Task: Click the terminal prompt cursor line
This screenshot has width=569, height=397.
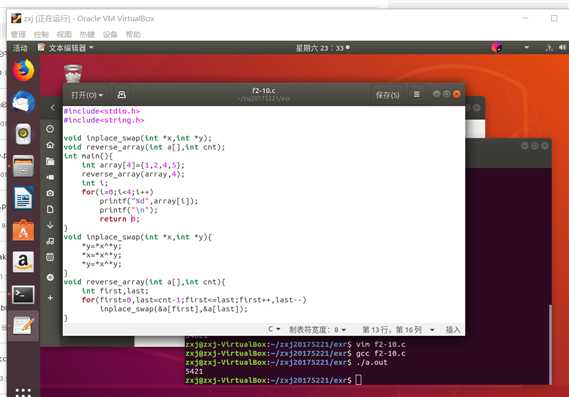Action: 274,380
